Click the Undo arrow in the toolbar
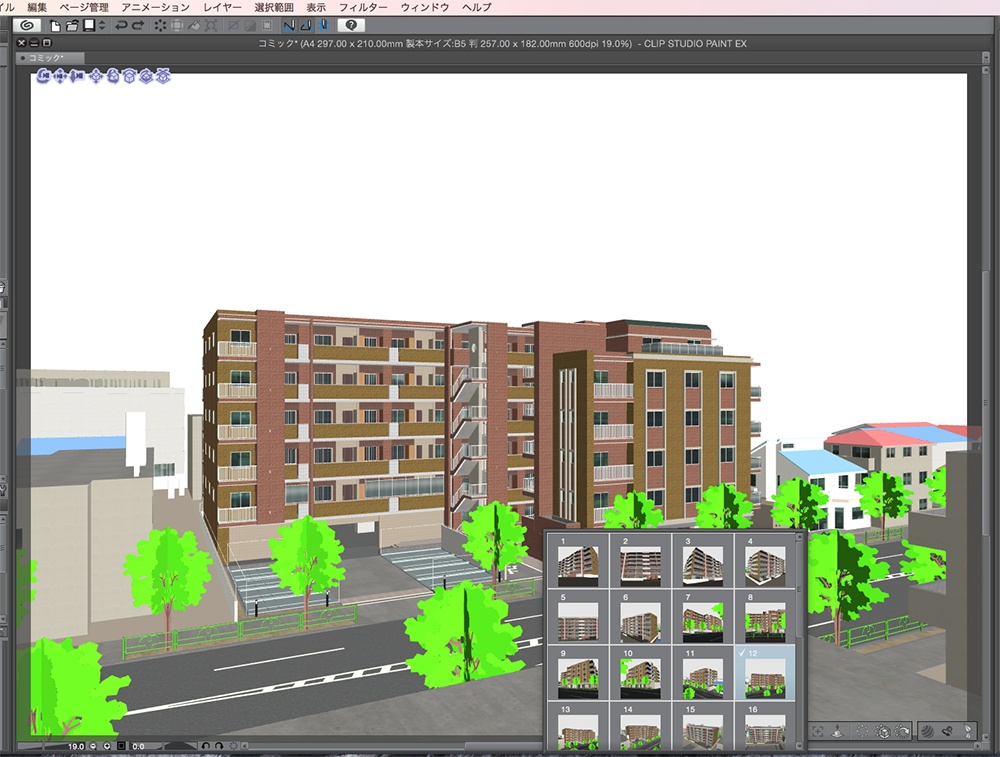 click(x=122, y=27)
